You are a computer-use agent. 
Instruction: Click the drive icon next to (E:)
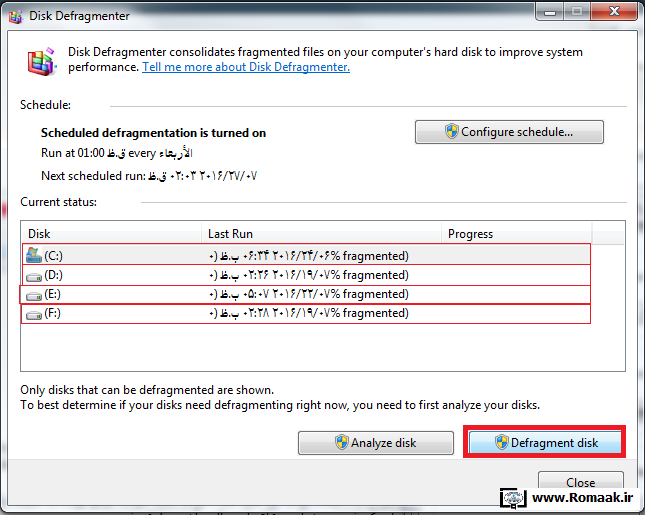coord(34,296)
